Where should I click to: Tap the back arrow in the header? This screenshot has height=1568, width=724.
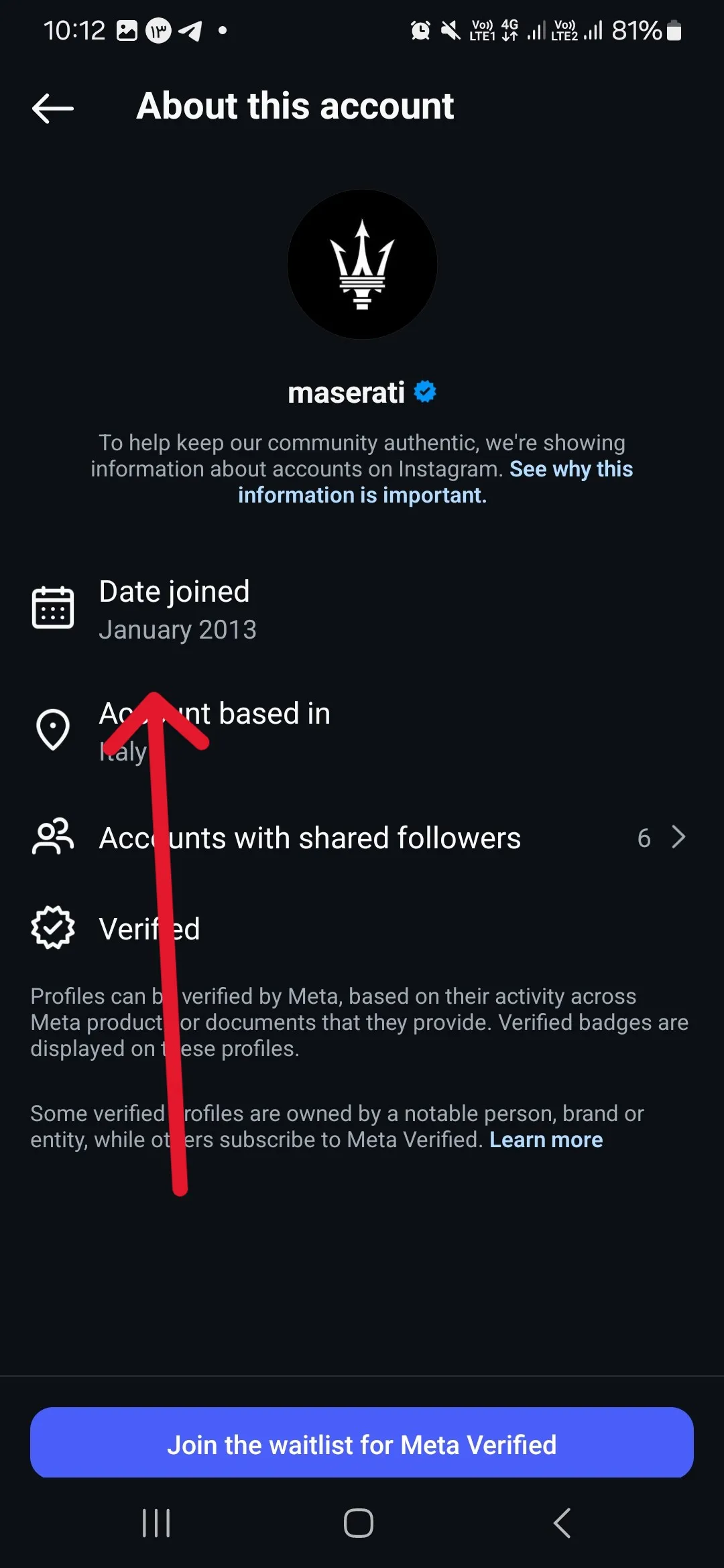point(53,108)
